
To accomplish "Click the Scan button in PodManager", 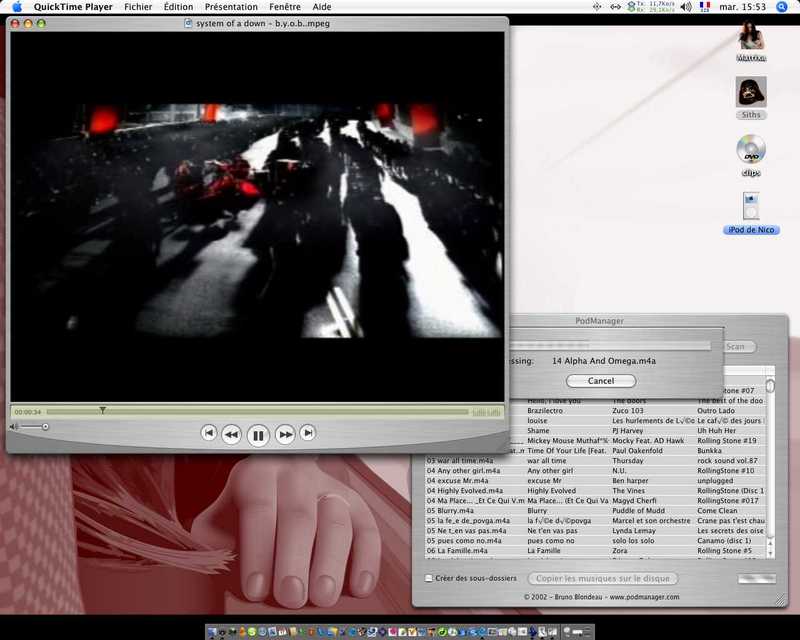I will pos(739,347).
